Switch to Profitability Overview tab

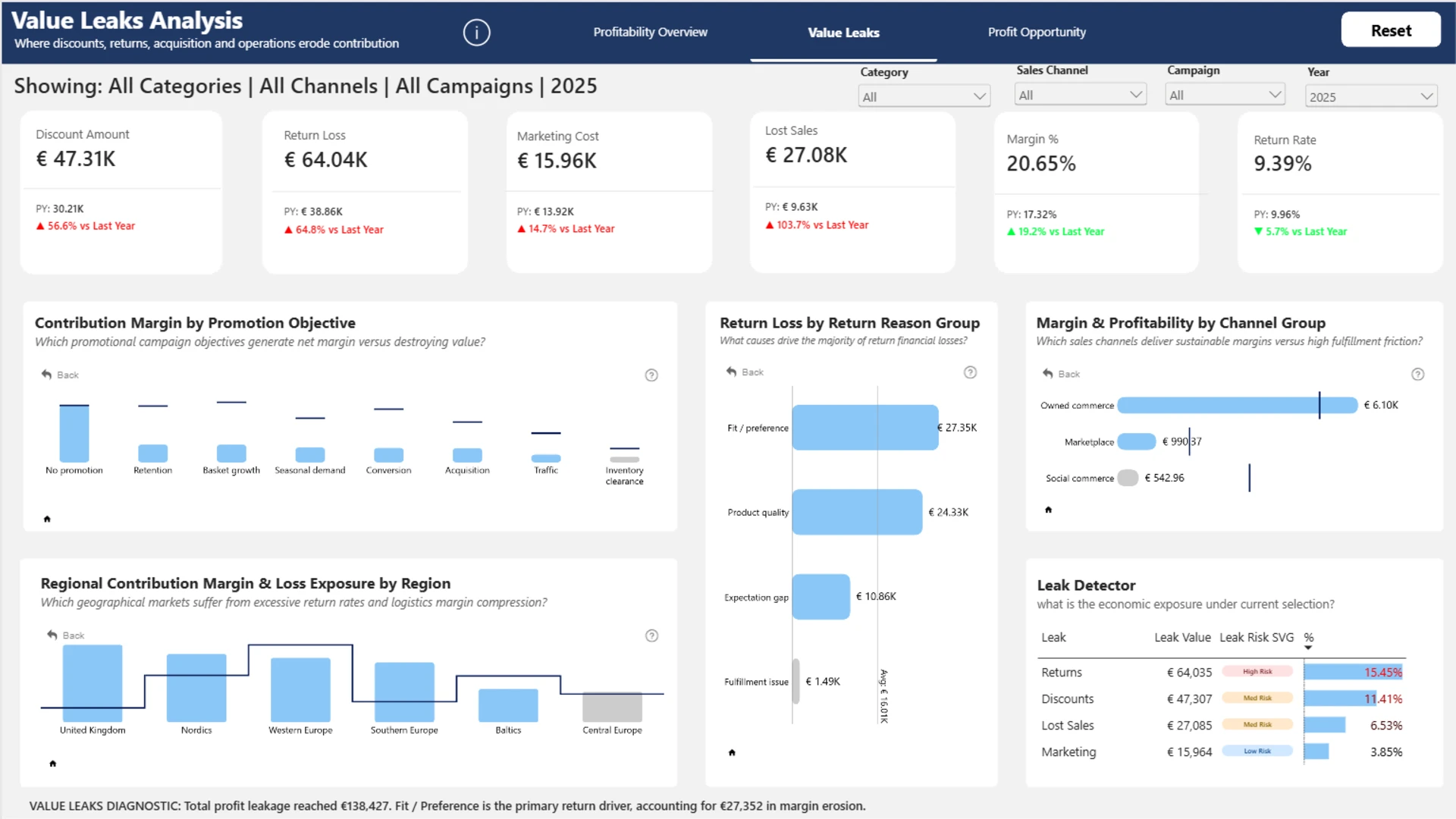650,32
